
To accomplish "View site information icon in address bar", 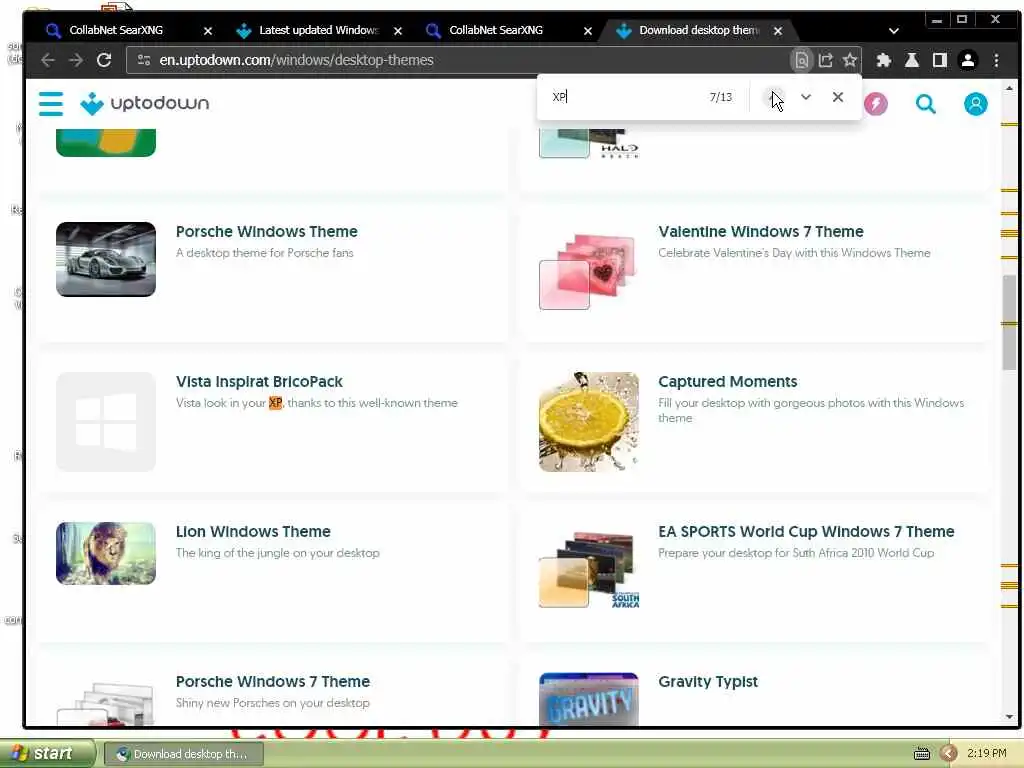I will tap(144, 60).
